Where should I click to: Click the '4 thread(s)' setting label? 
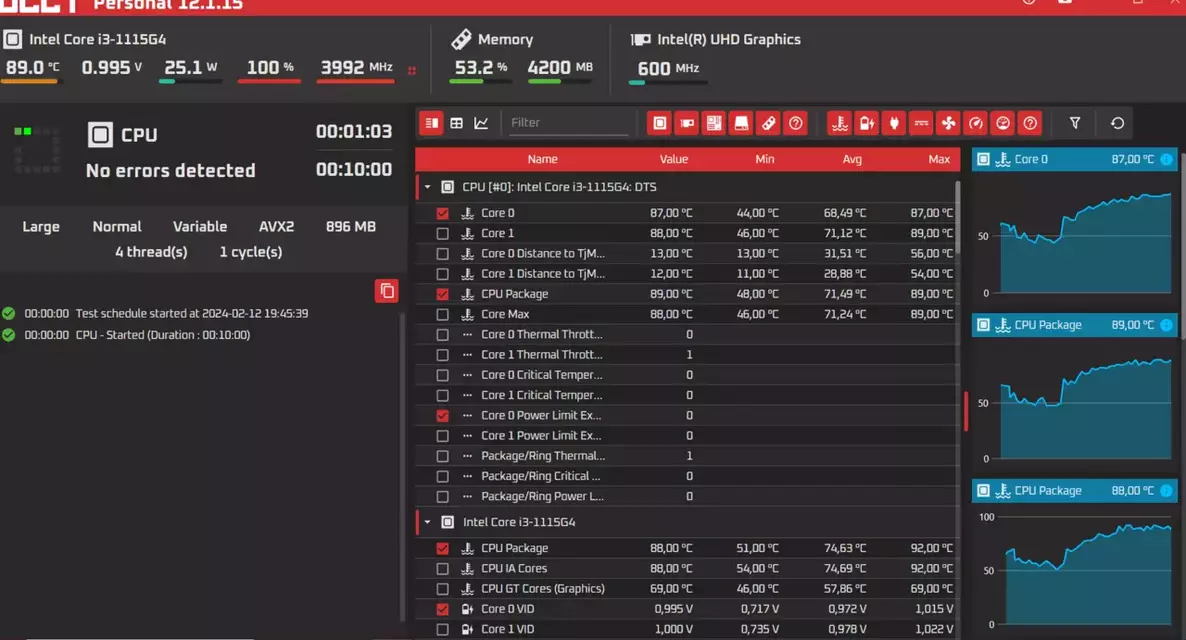tap(151, 252)
